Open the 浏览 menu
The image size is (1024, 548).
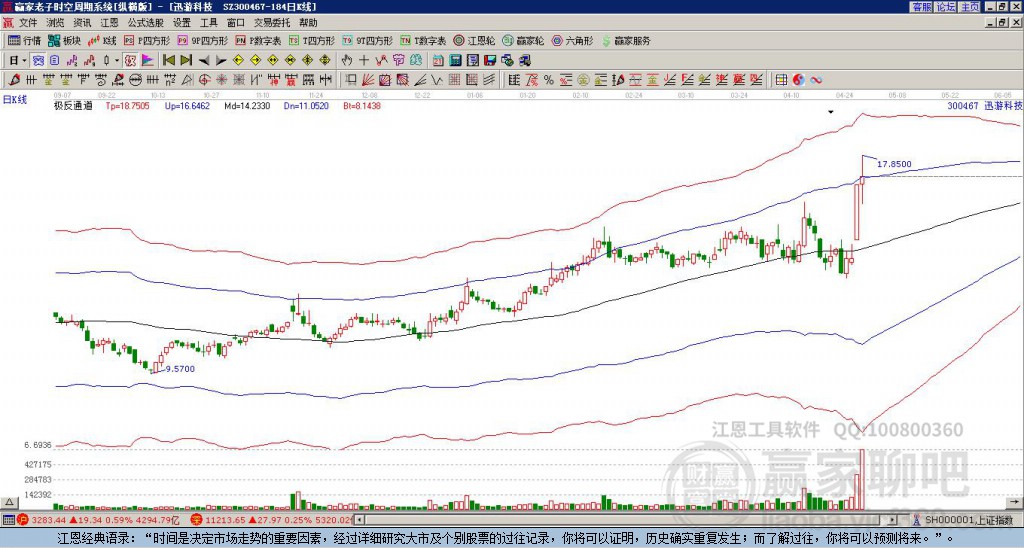pos(56,23)
